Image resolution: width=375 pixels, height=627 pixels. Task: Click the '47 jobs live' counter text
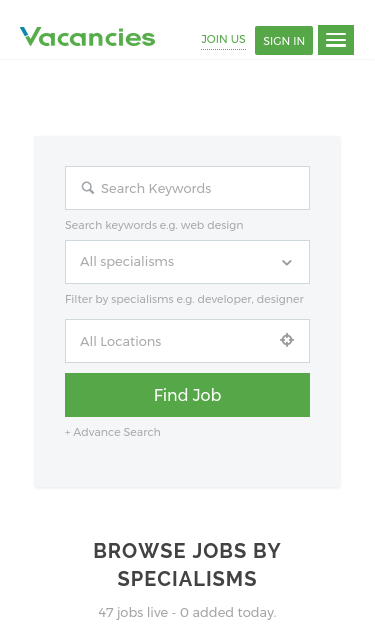click(x=133, y=613)
